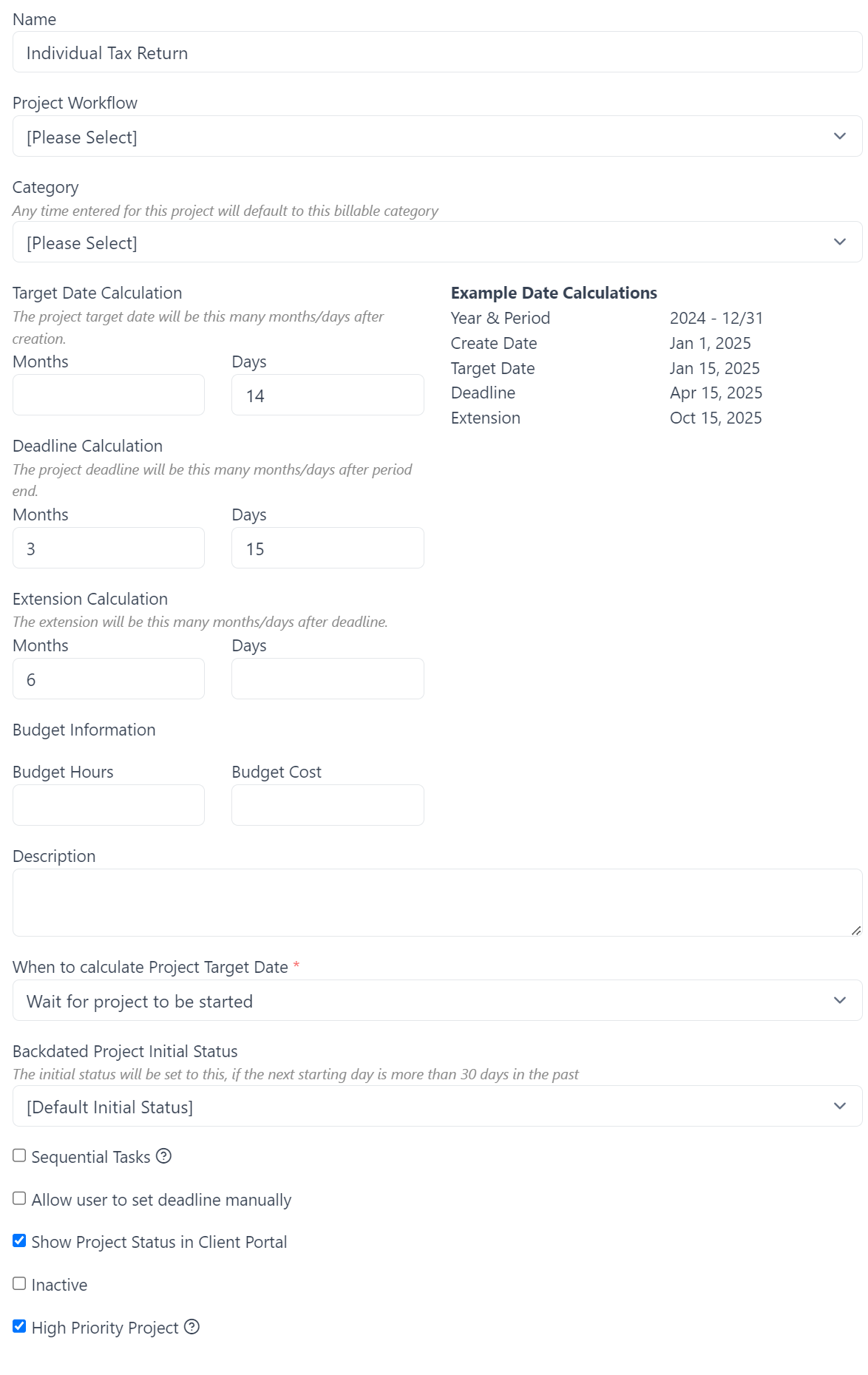The image size is (868, 1375).
Task: Click the Budget Cost field
Action: (328, 804)
